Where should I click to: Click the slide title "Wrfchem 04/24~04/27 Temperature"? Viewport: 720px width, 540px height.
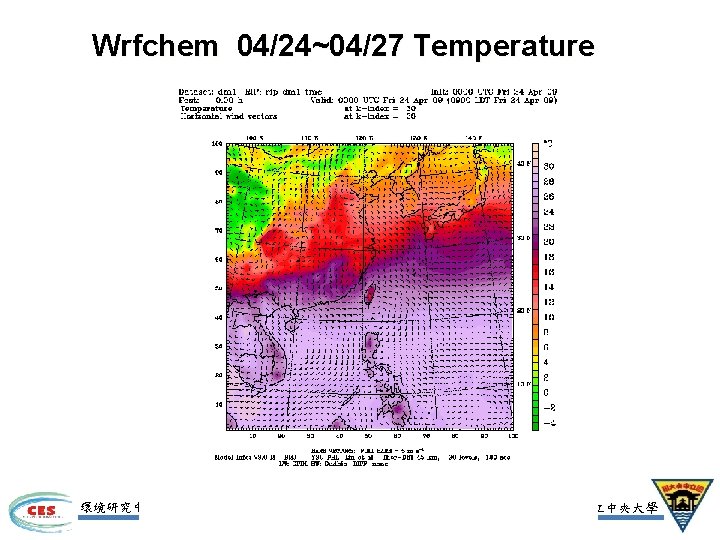(x=343, y=46)
